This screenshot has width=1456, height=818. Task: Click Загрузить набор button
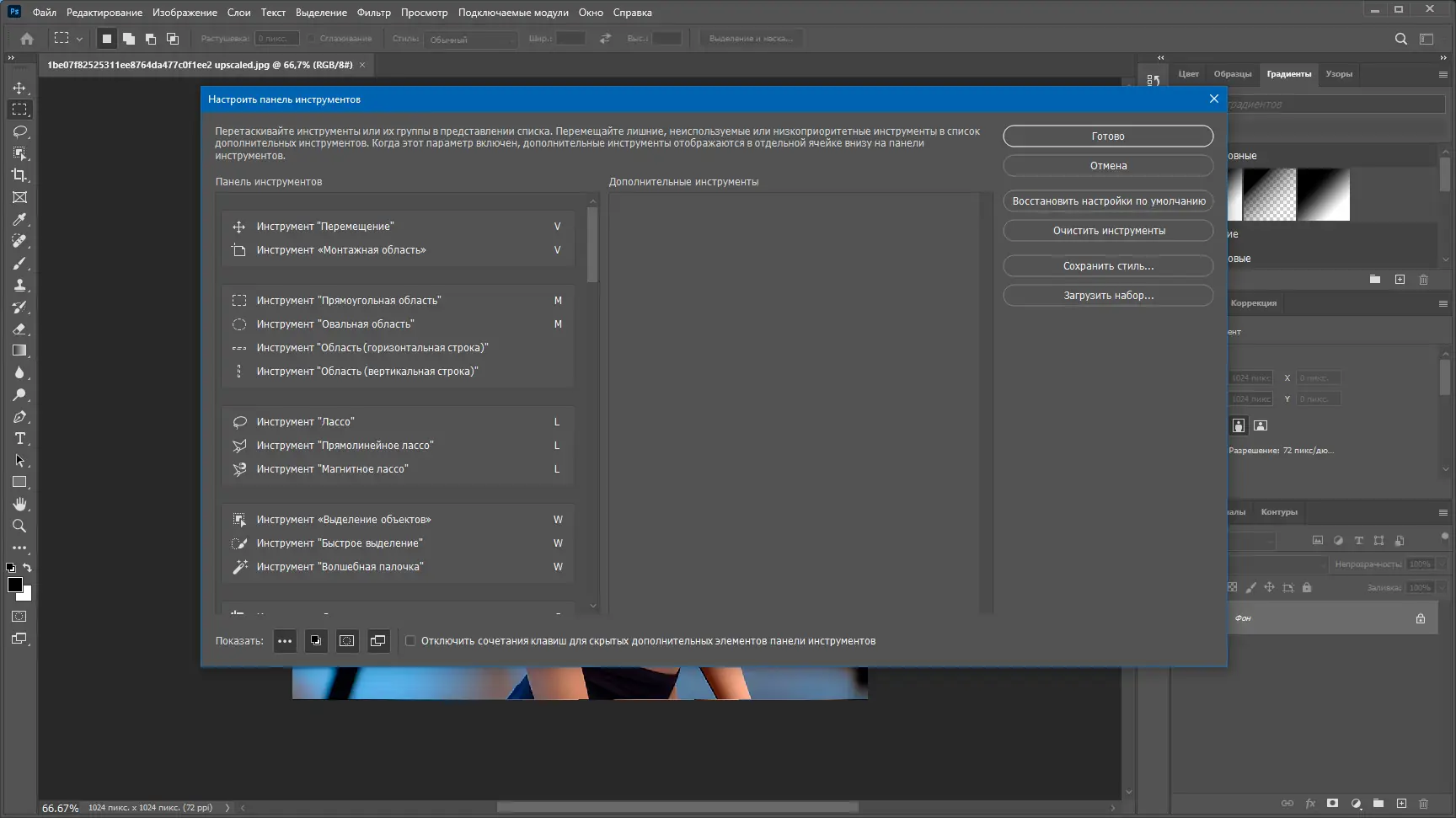1108,296
